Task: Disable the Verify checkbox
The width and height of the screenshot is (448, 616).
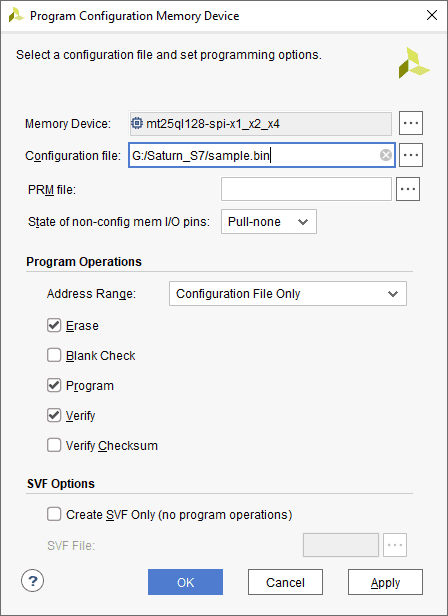Action: (54, 415)
